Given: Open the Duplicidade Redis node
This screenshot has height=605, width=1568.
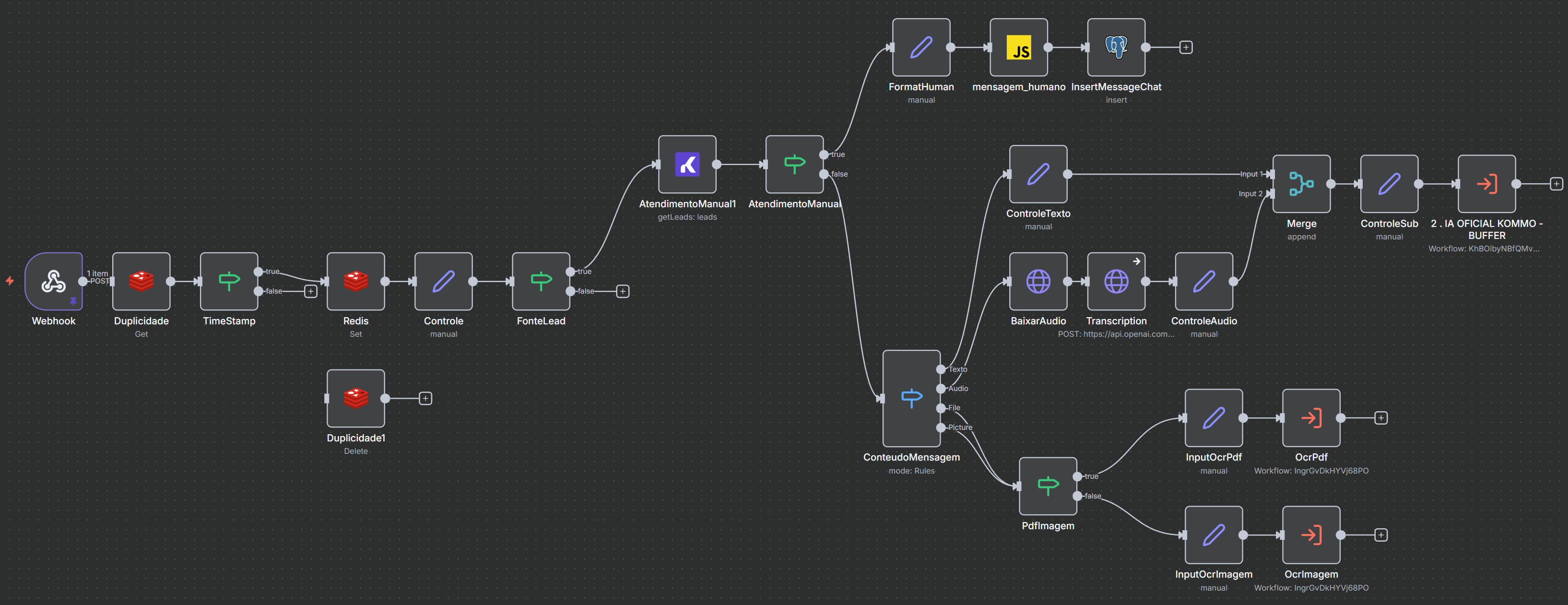Looking at the screenshot, I should pyautogui.click(x=141, y=281).
